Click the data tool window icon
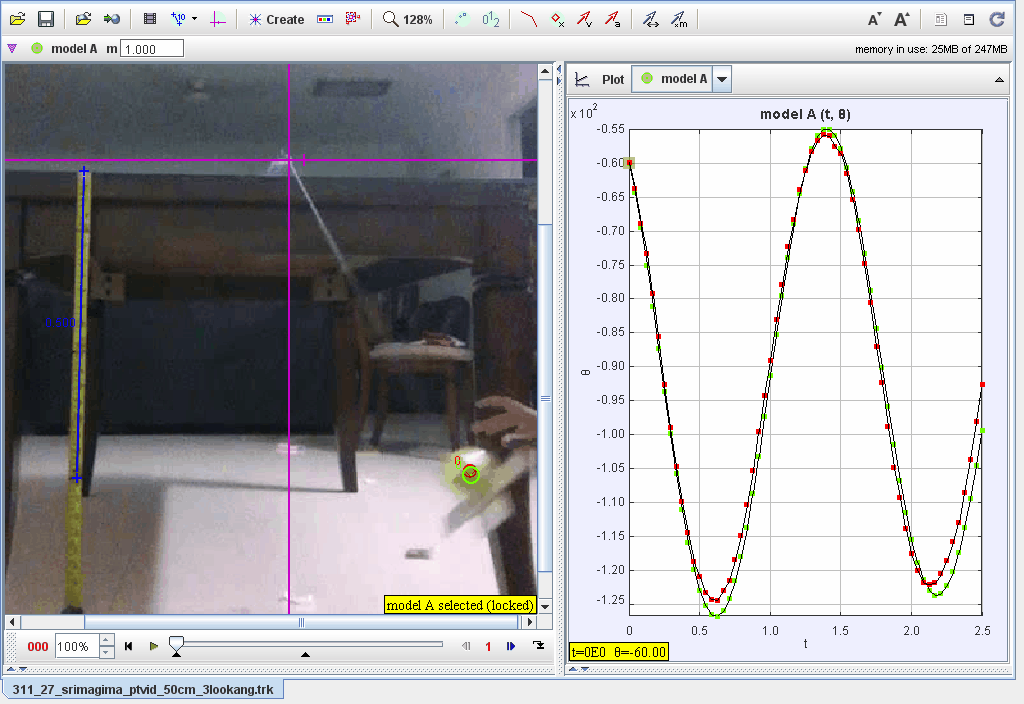The image size is (1024, 704). point(969,20)
